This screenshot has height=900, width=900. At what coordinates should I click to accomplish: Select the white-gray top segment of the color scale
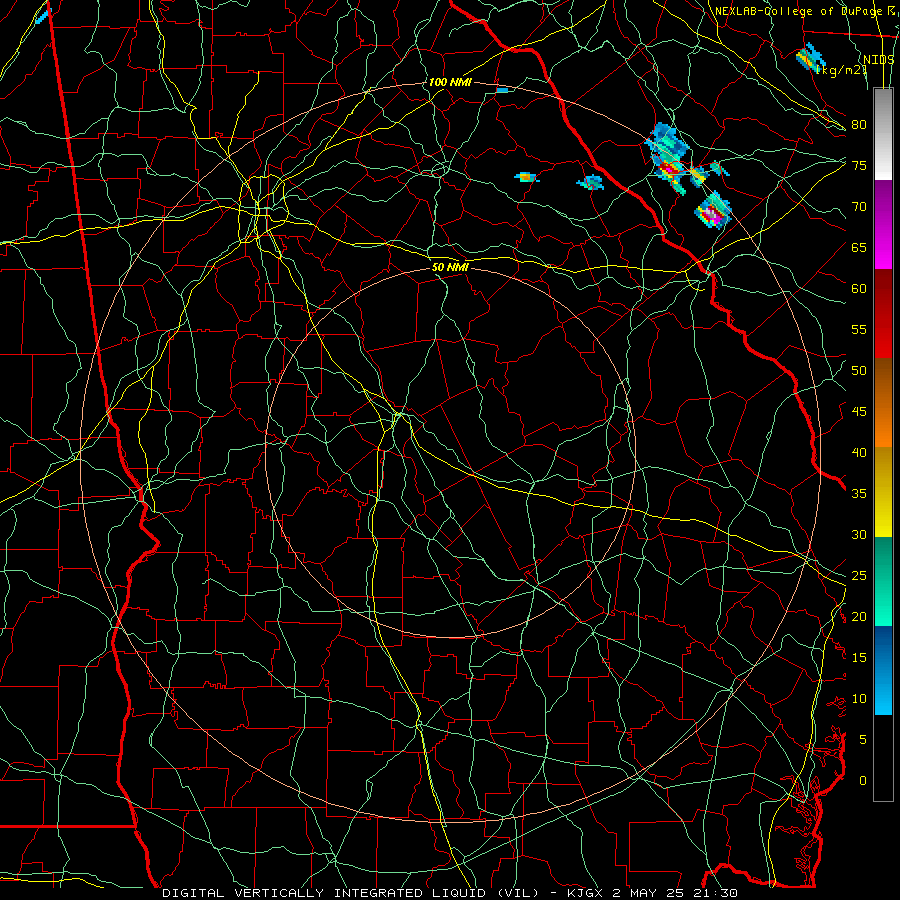pos(883,134)
